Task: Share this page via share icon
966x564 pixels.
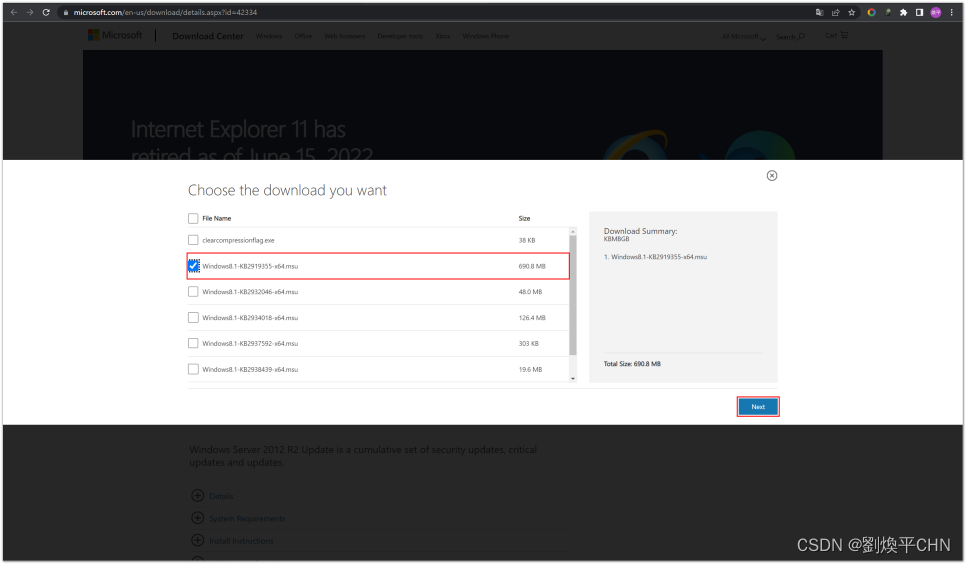Action: pos(835,12)
